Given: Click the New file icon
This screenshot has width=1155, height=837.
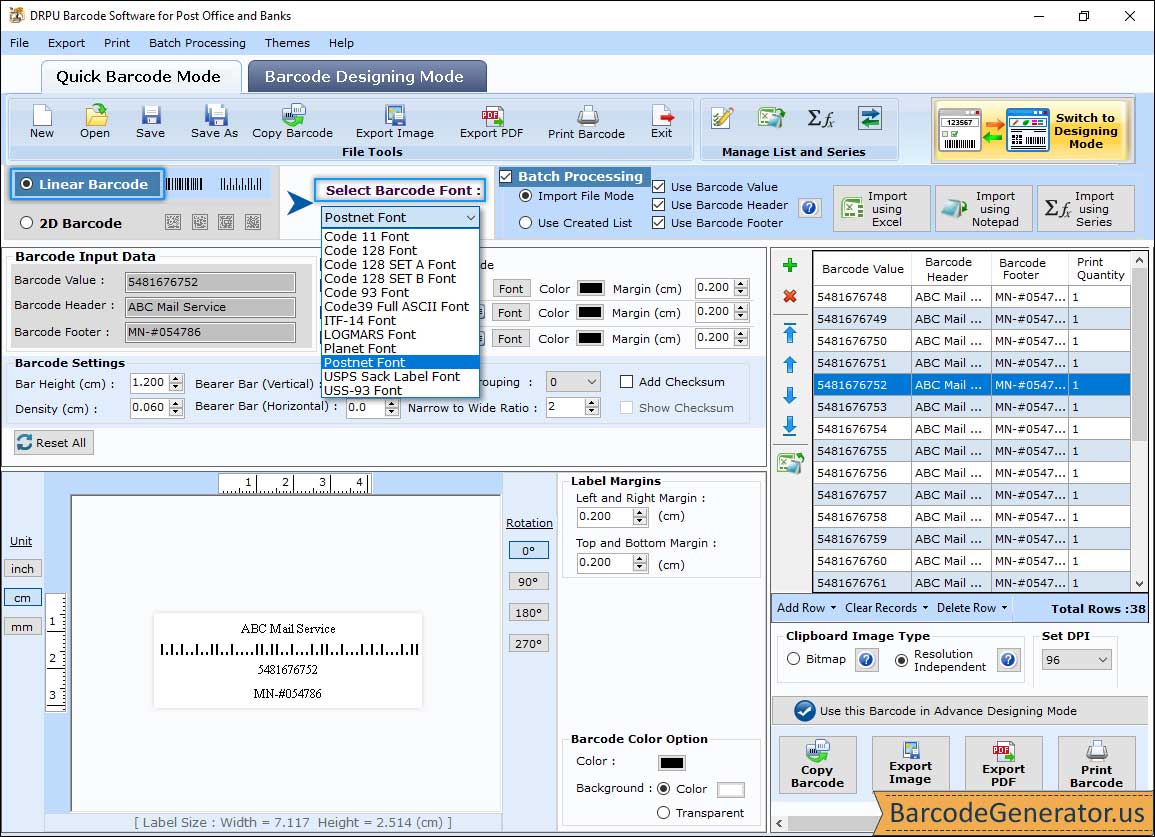Looking at the screenshot, I should (42, 121).
